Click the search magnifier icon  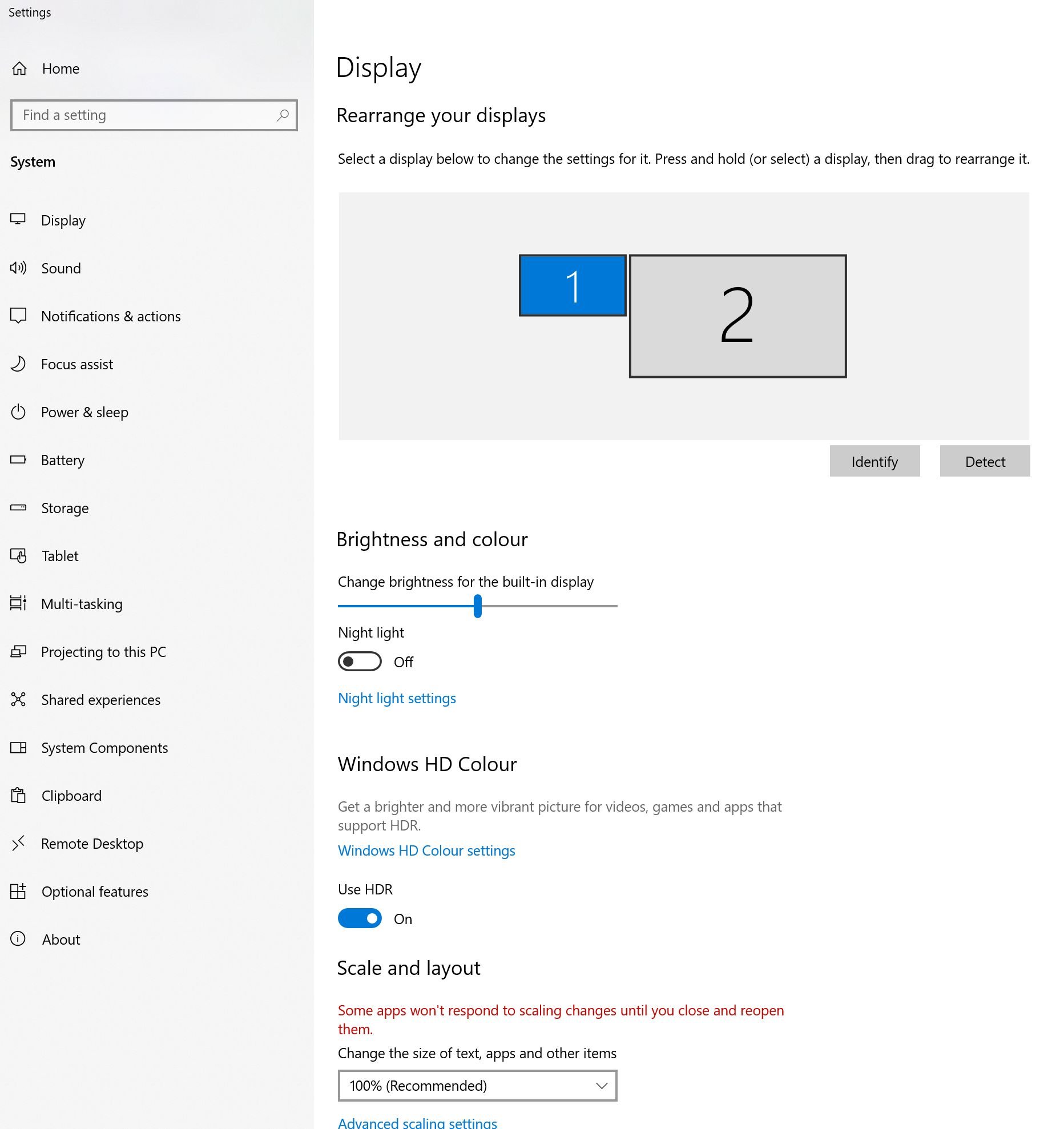[283, 115]
